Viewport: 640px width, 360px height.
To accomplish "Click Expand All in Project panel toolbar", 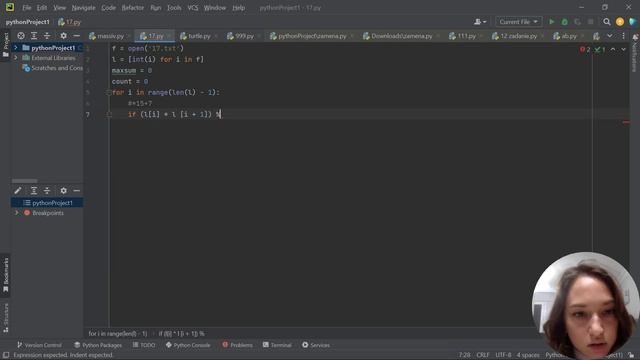I will tap(34, 36).
